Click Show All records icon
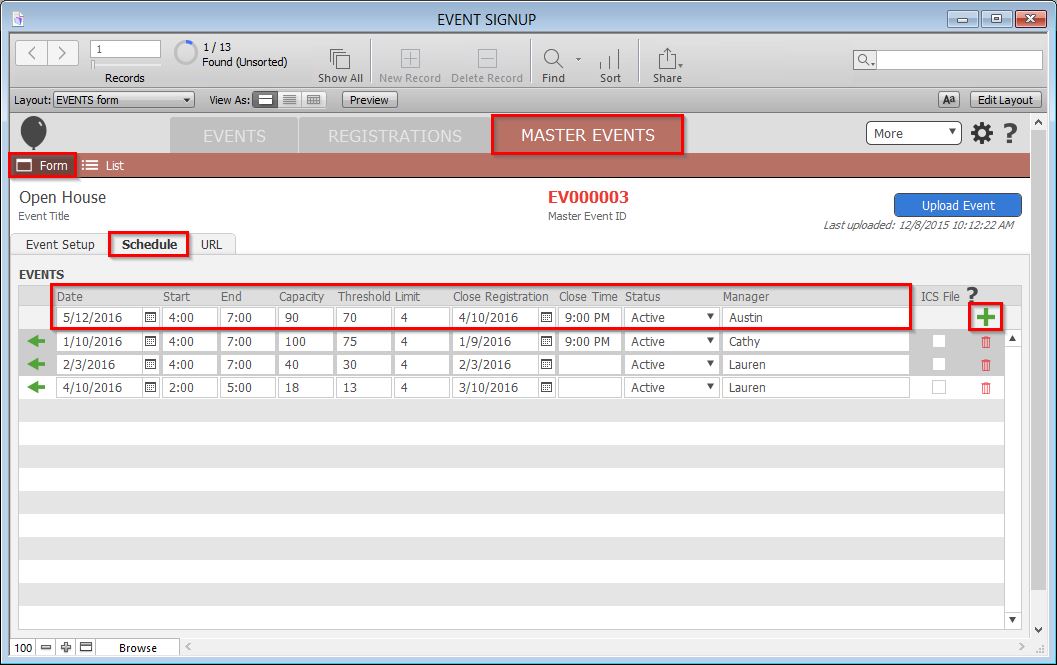 click(x=340, y=59)
